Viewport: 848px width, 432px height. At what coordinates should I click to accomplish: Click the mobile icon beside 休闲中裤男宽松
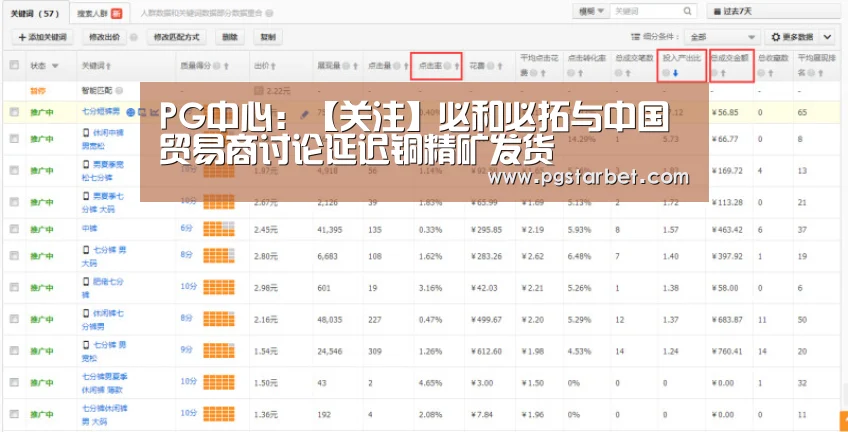click(x=85, y=132)
